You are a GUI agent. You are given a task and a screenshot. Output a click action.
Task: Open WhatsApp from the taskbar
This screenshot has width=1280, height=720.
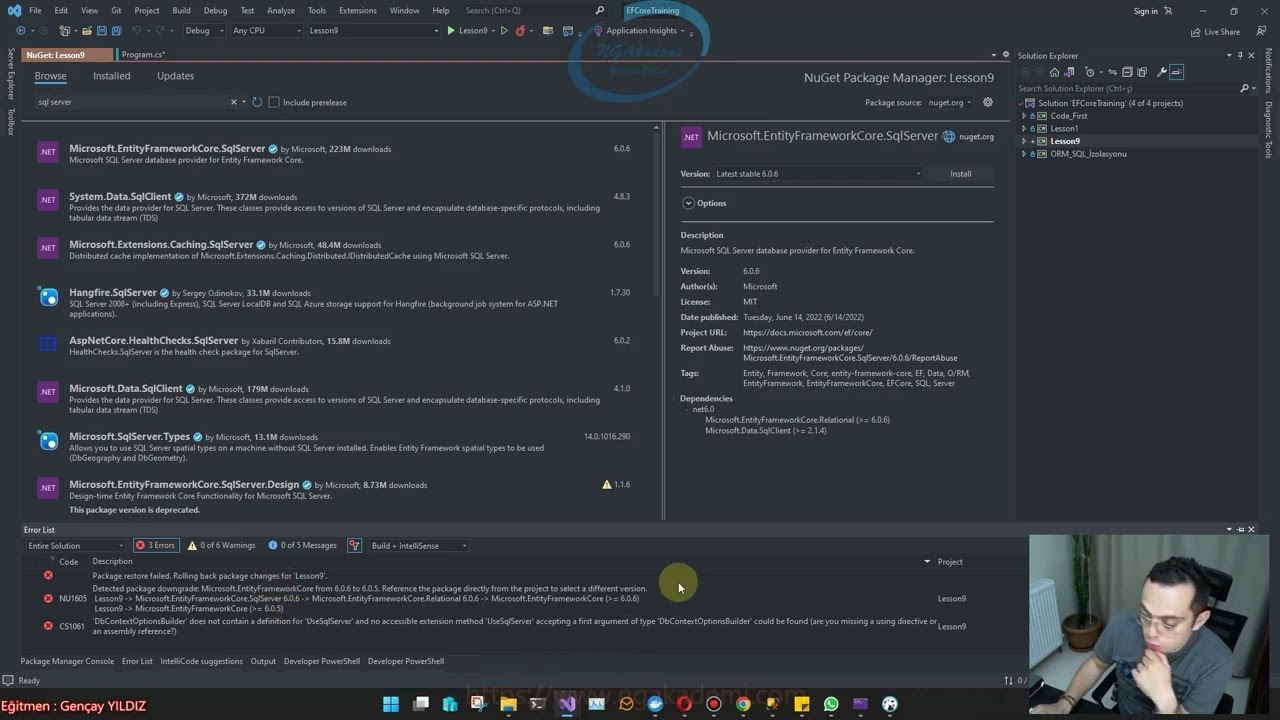831,704
